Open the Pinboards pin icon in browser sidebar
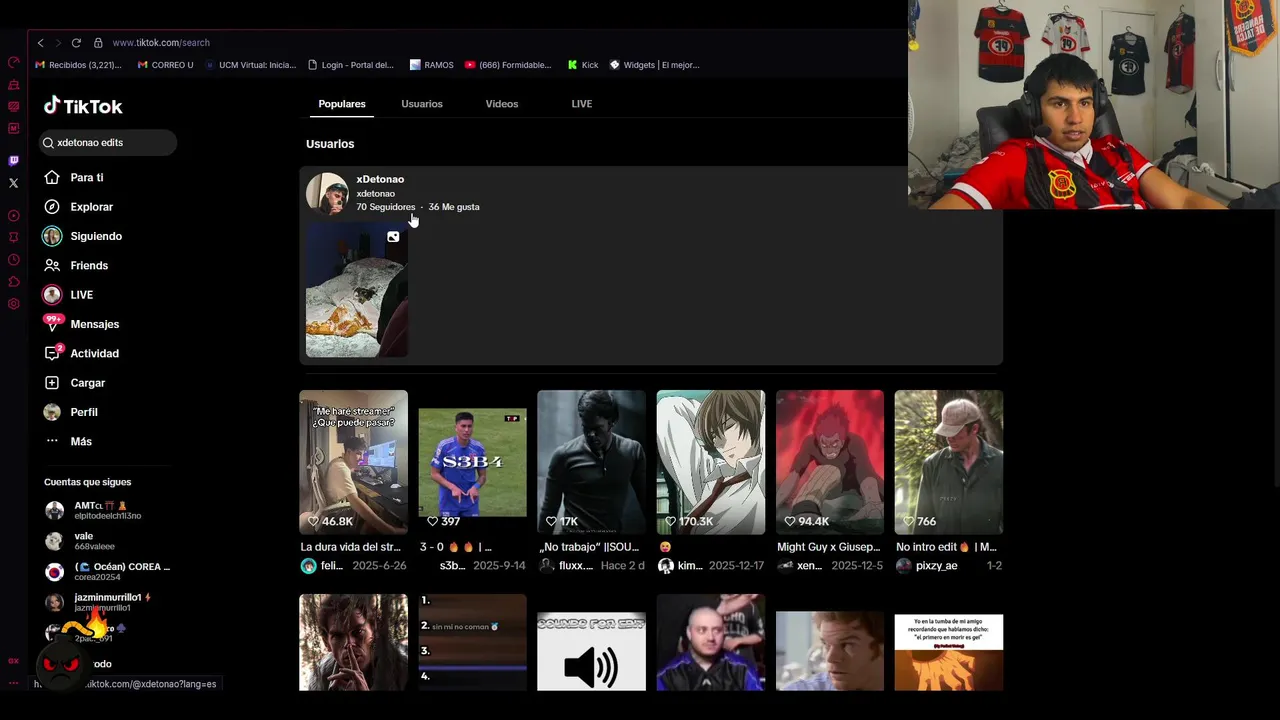Image resolution: width=1280 pixels, height=720 pixels. (x=13, y=238)
